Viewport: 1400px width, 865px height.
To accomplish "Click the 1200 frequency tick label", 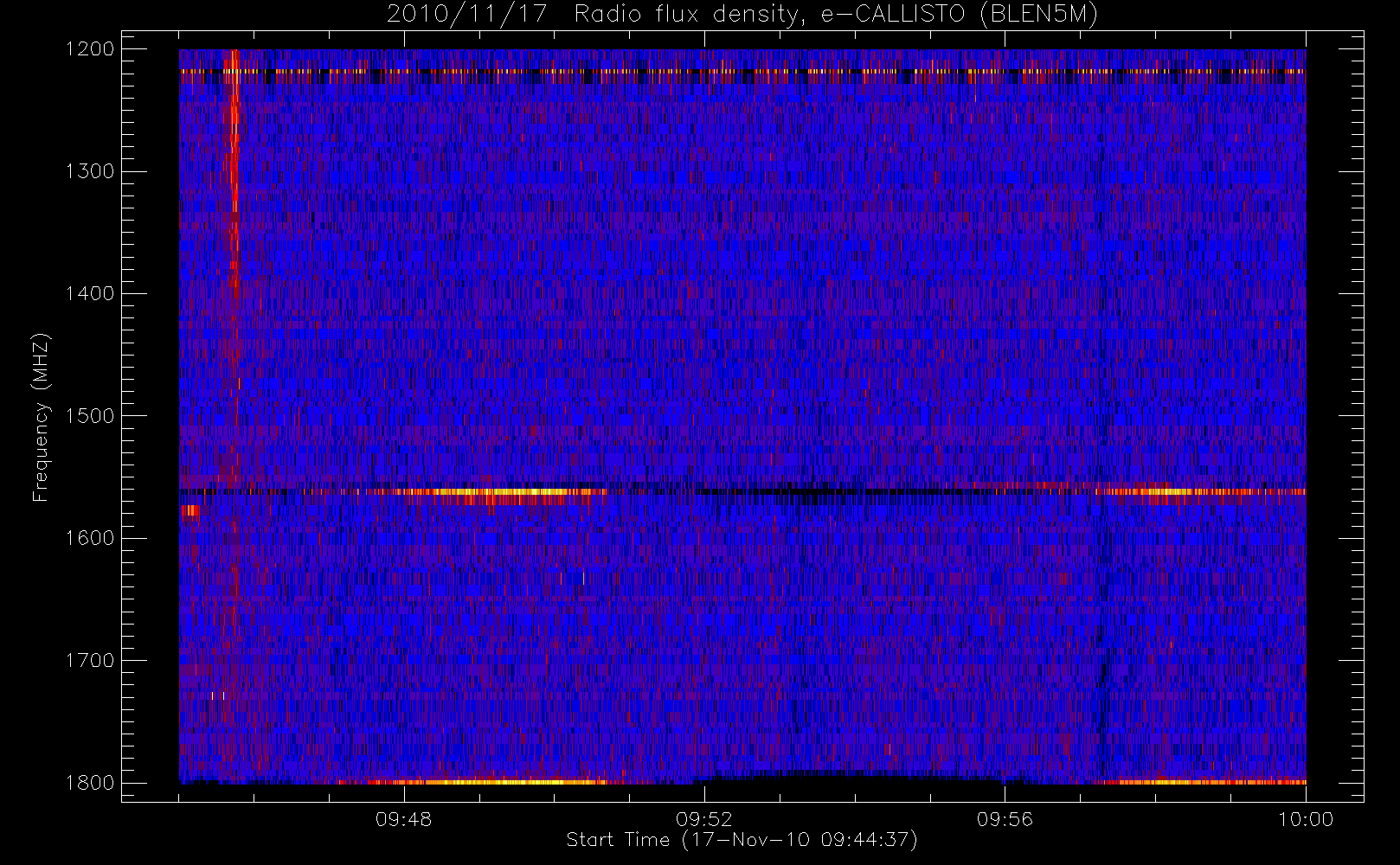I will 91,49.
